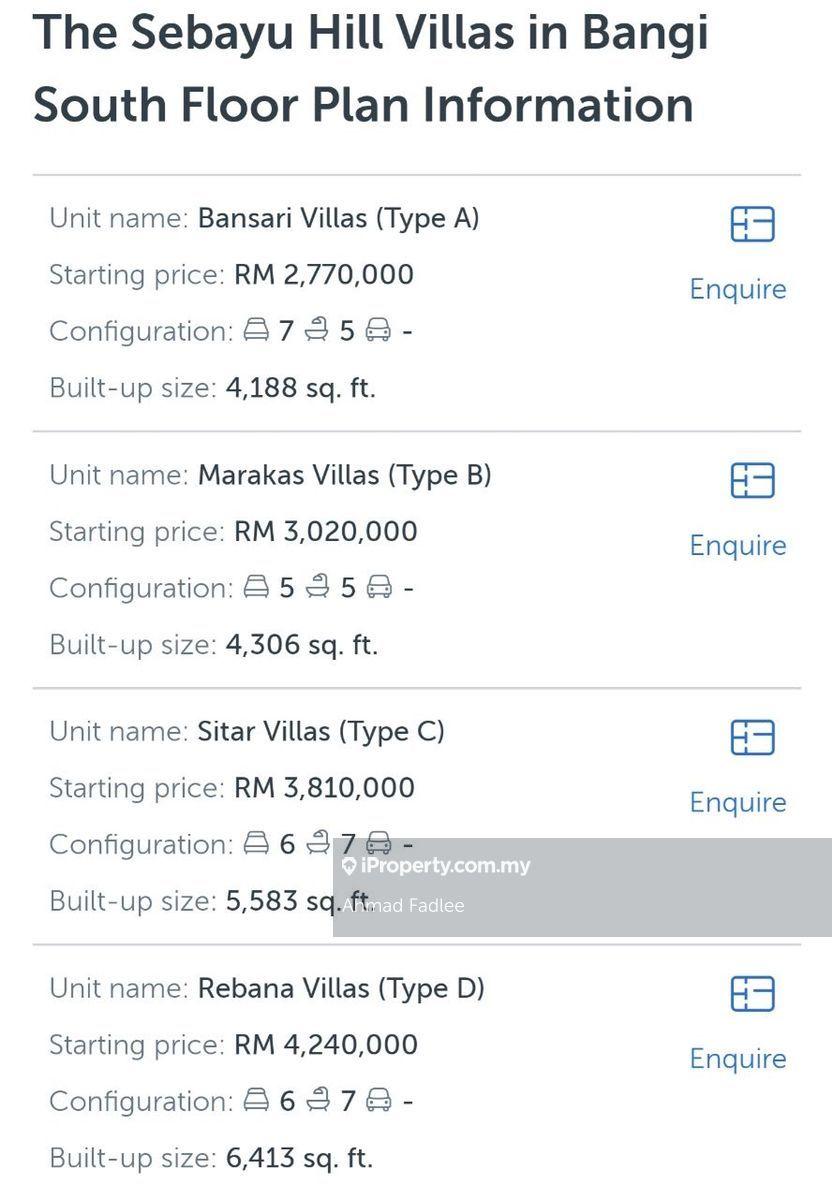
Task: Click bathtub icon in Rebana Villas configuration
Action: tap(318, 1100)
